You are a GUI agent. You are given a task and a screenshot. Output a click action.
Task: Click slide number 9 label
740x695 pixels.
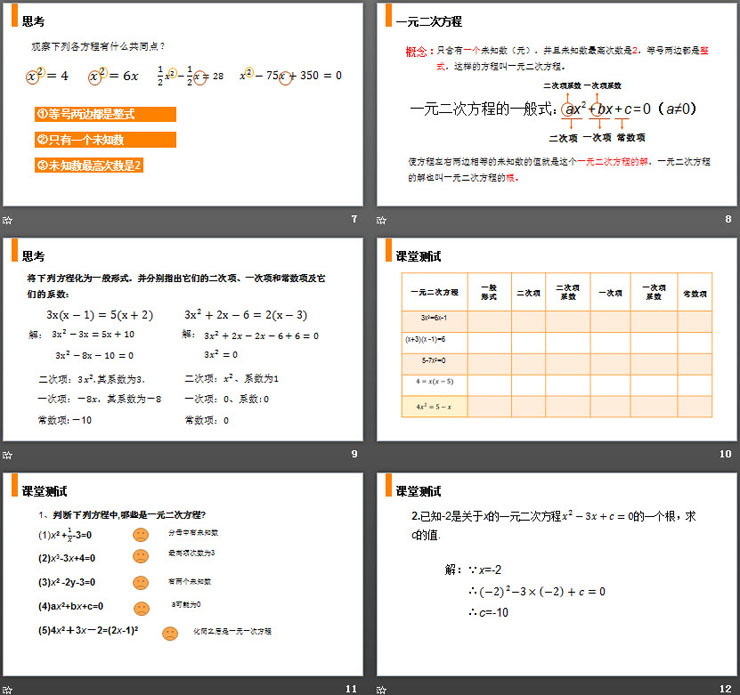click(354, 454)
